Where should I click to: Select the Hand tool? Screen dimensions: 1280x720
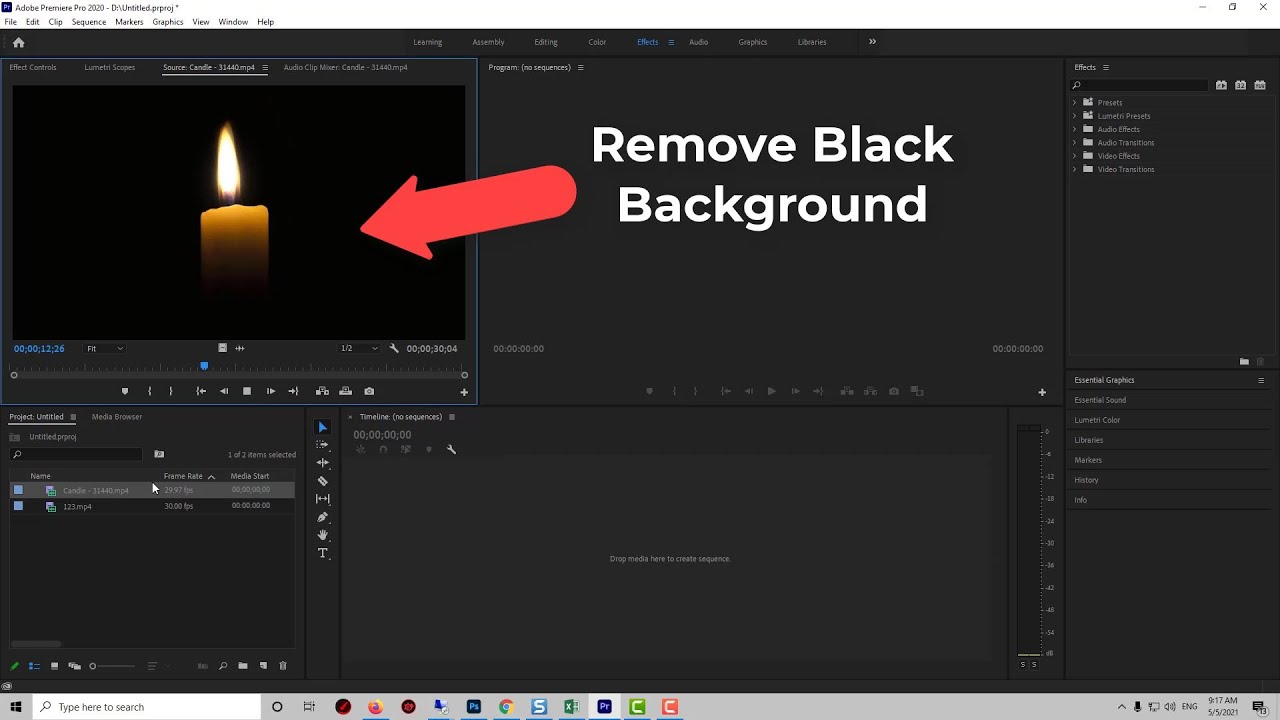[x=322, y=535]
